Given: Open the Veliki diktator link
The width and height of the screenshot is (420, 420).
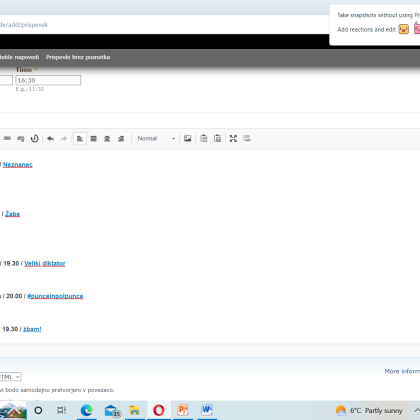Looking at the screenshot, I should (x=45, y=263).
